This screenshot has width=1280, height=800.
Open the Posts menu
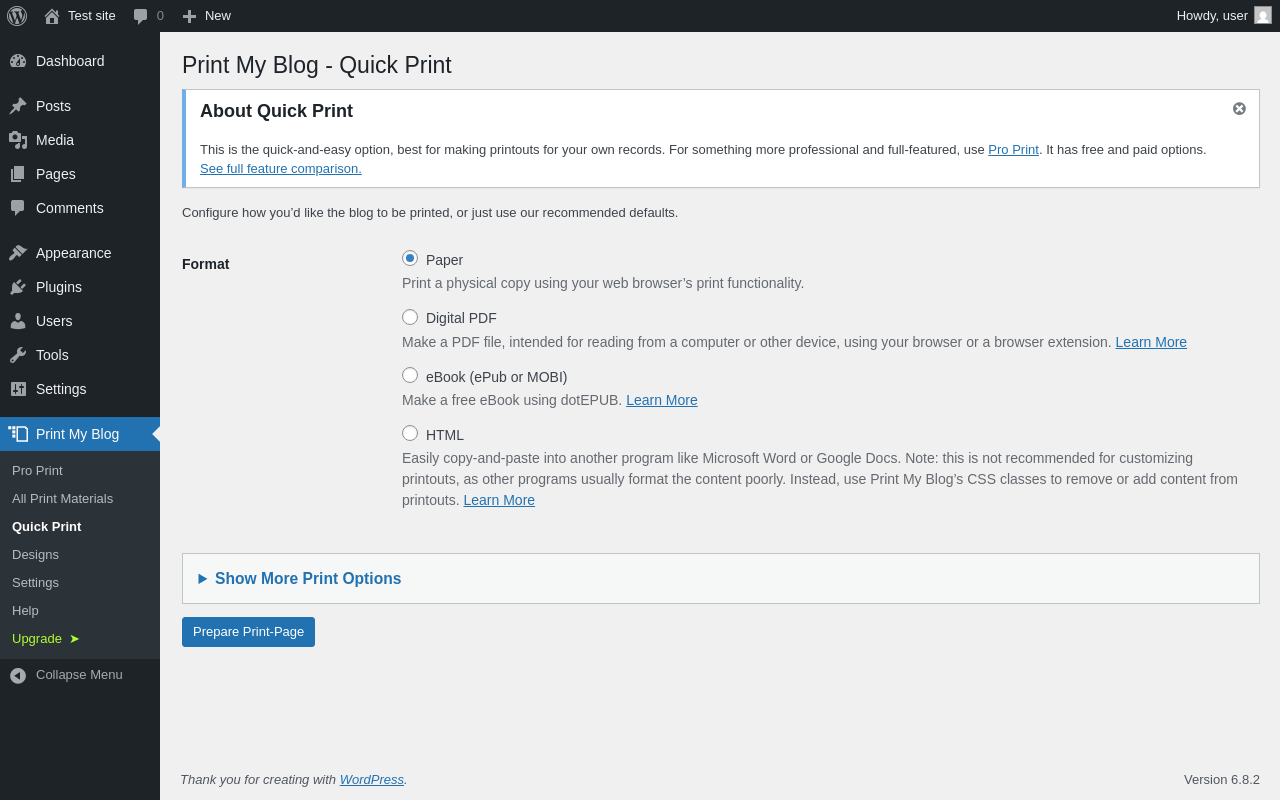(x=80, y=106)
